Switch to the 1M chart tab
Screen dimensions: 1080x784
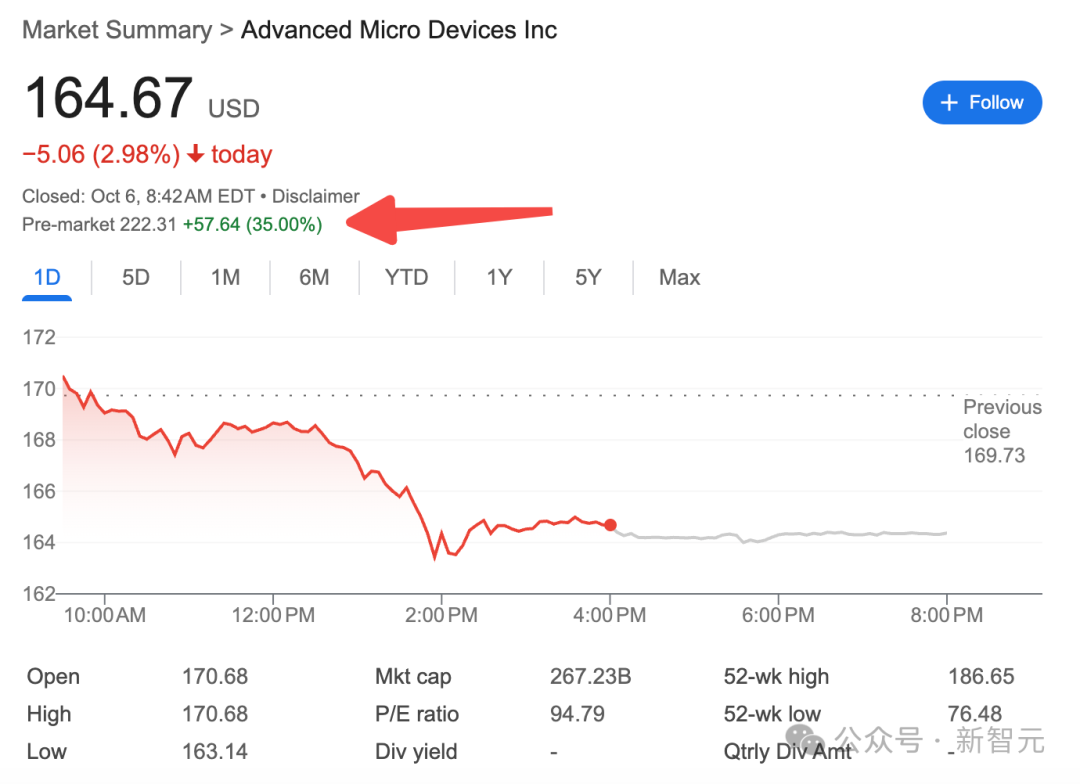pos(225,277)
